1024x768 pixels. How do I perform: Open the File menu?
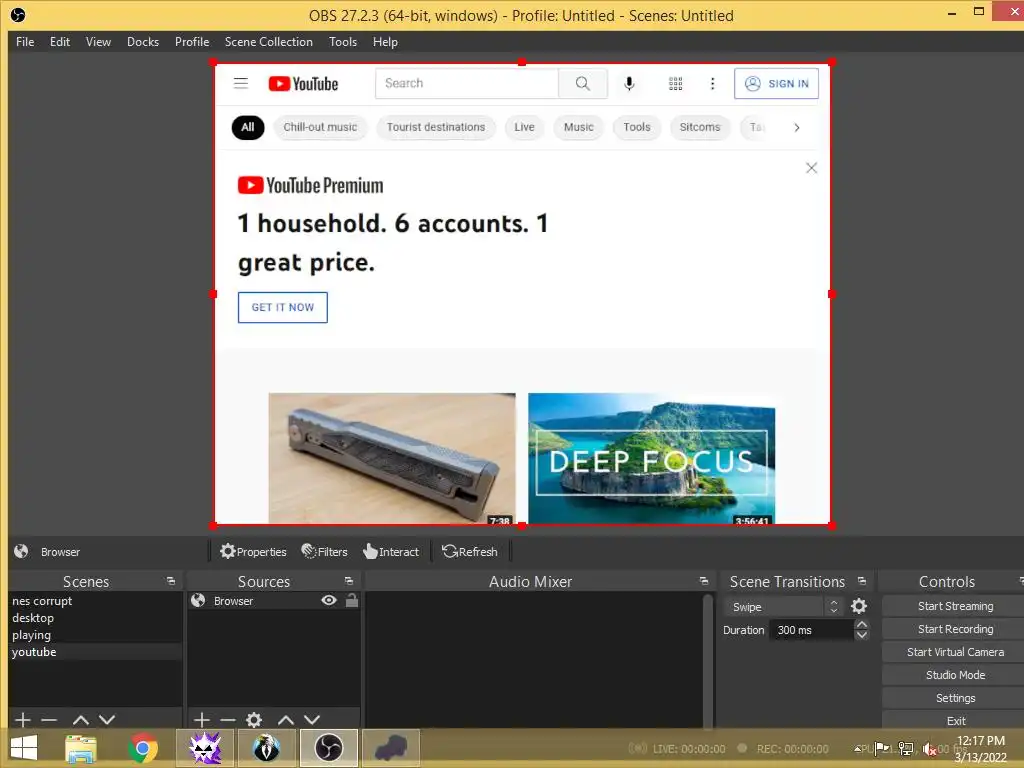click(25, 42)
